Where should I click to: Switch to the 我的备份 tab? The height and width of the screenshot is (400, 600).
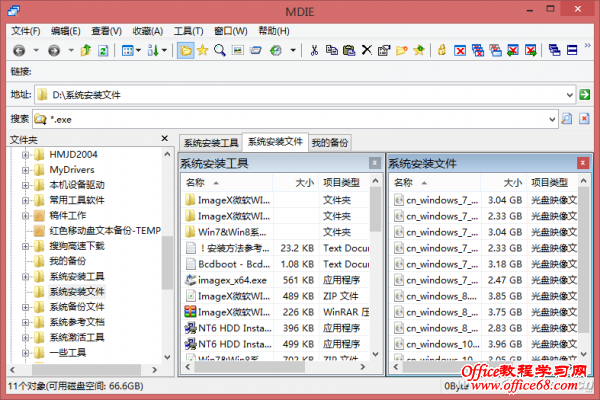click(x=330, y=143)
